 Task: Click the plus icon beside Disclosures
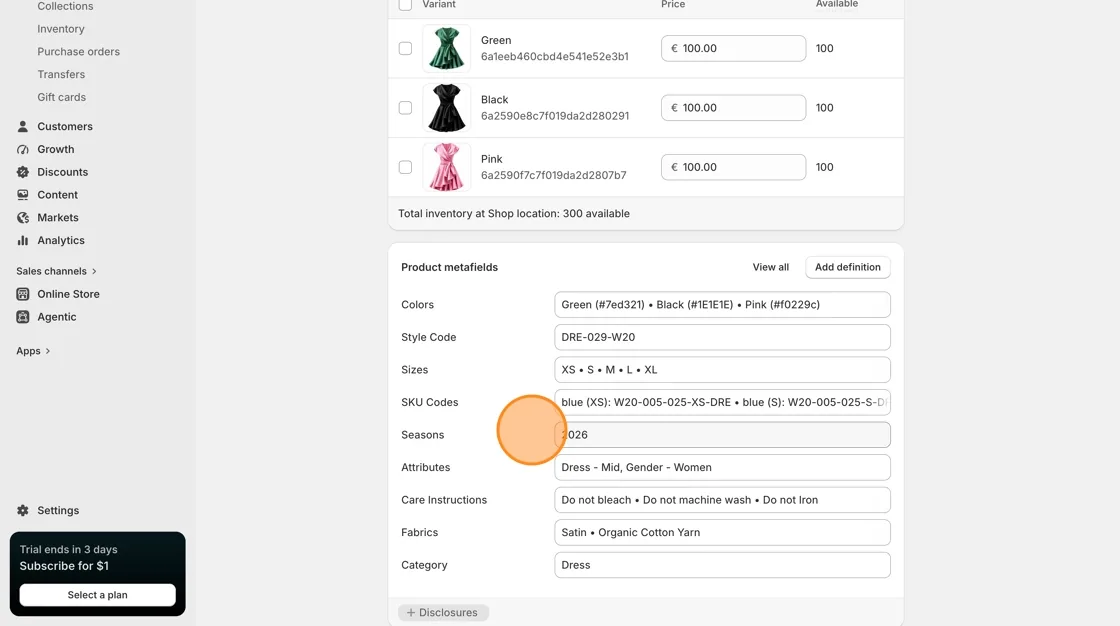click(411, 612)
